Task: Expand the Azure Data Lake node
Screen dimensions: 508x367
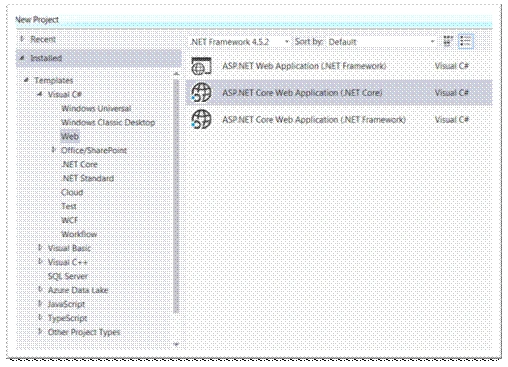Action: pyautogui.click(x=40, y=290)
